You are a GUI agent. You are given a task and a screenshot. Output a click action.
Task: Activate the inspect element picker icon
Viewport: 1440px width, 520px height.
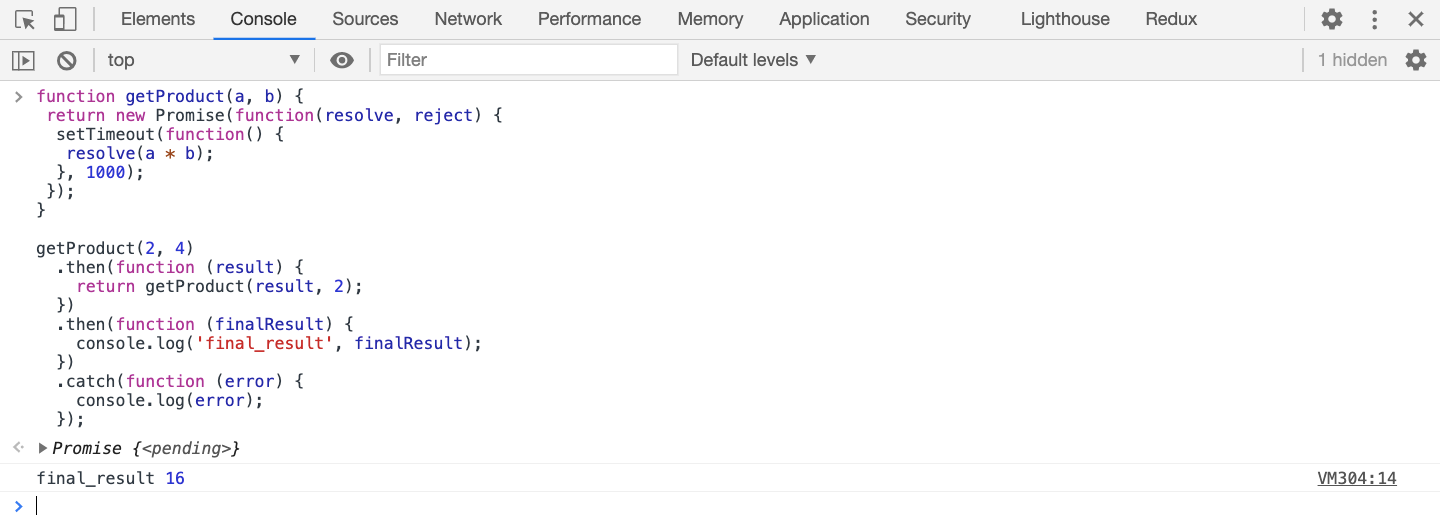25,19
